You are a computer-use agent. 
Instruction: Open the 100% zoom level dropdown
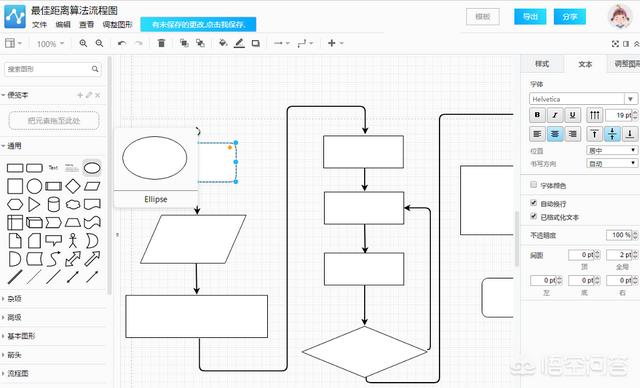tap(50, 43)
